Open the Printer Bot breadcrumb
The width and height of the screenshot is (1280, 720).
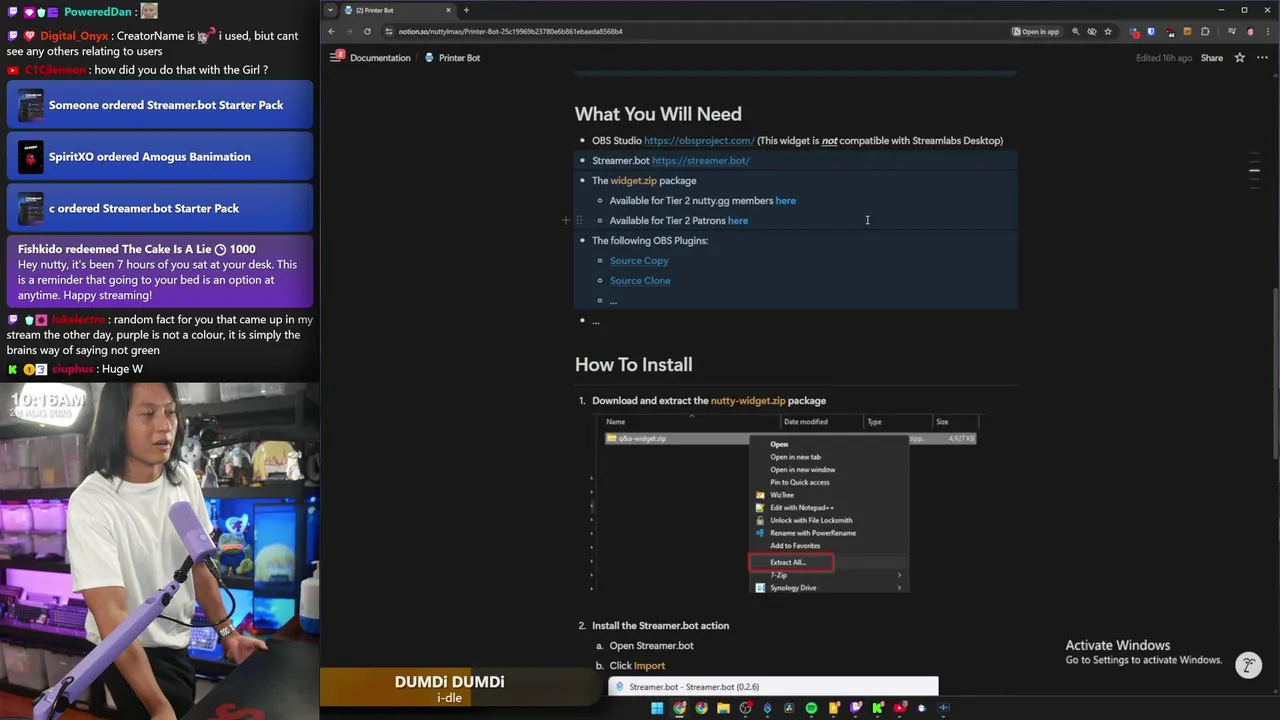click(452, 58)
